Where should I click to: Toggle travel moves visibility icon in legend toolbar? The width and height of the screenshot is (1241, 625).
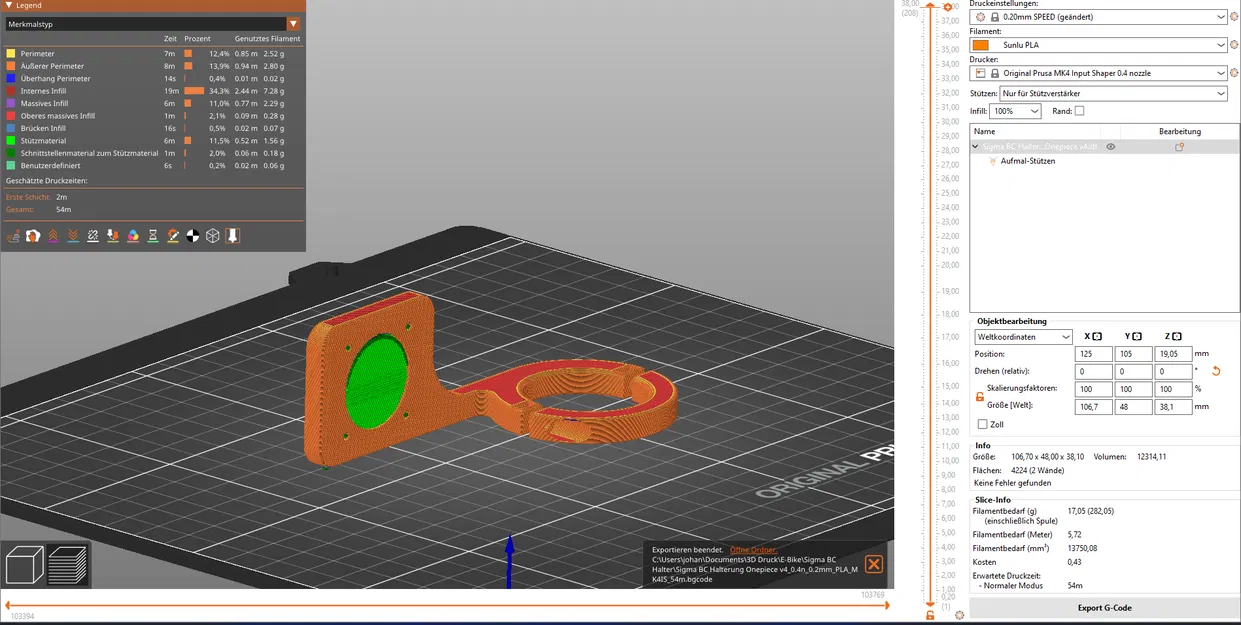[13, 236]
